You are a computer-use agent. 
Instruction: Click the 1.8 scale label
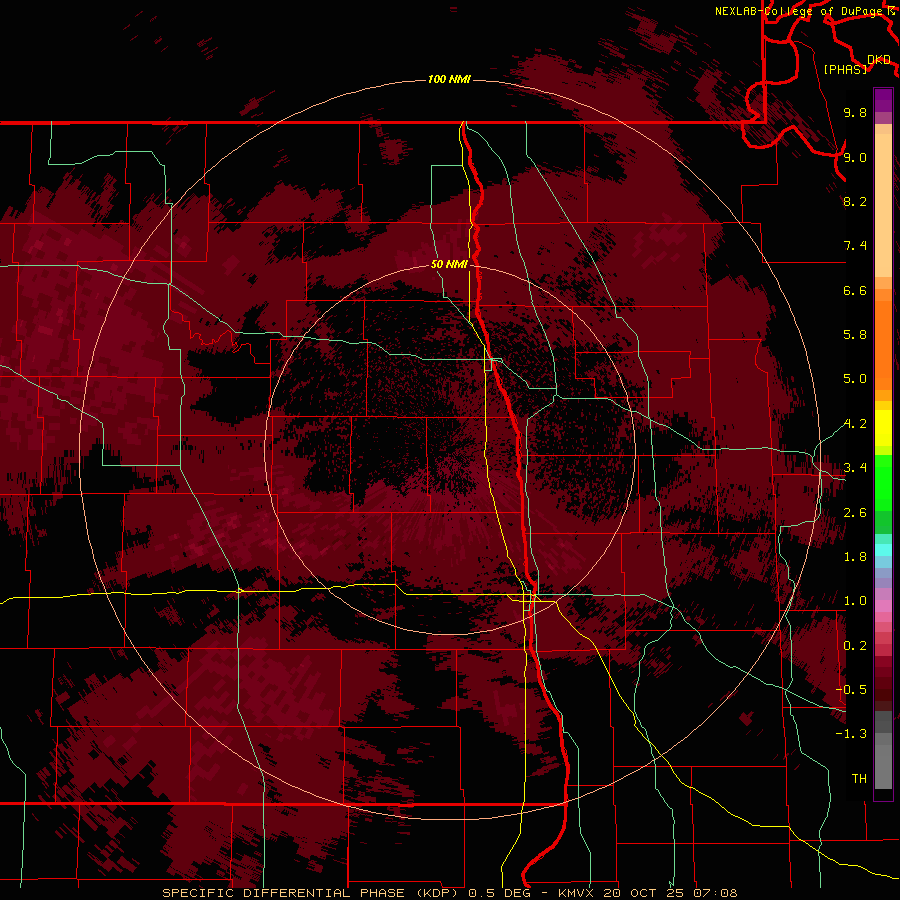[855, 557]
